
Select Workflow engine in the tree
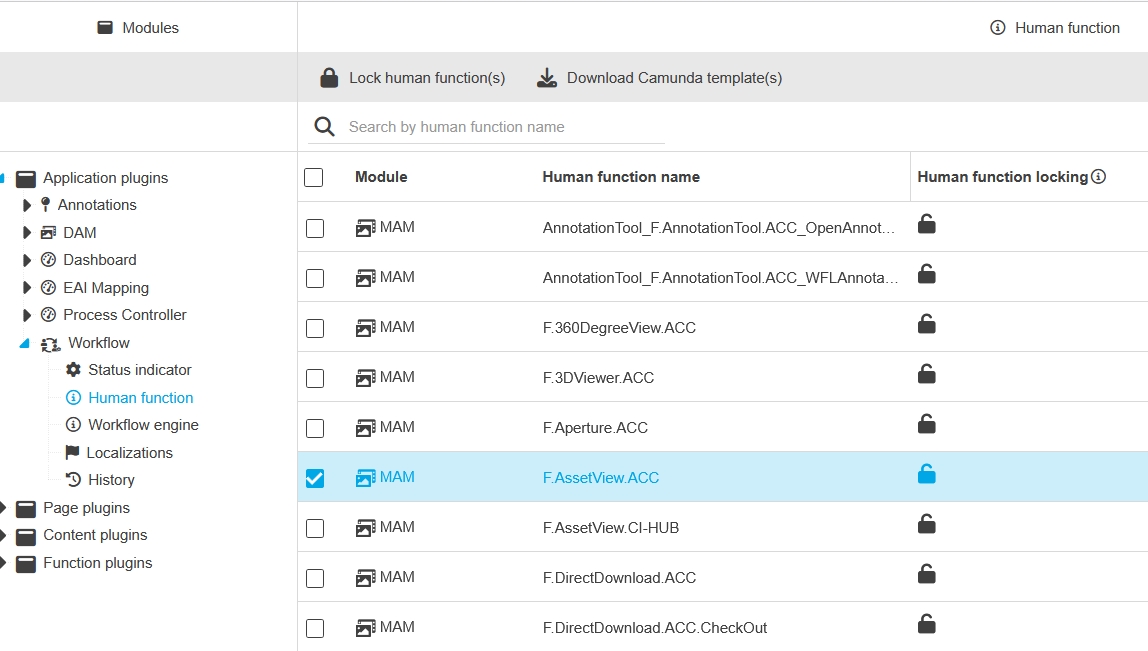(143, 425)
